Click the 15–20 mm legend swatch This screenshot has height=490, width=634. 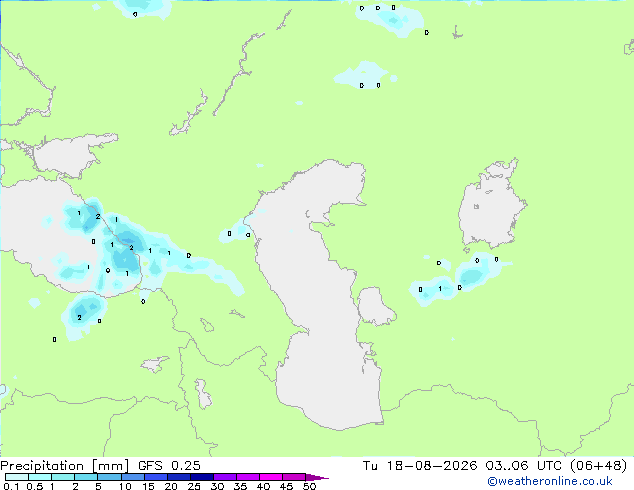click(x=155, y=477)
